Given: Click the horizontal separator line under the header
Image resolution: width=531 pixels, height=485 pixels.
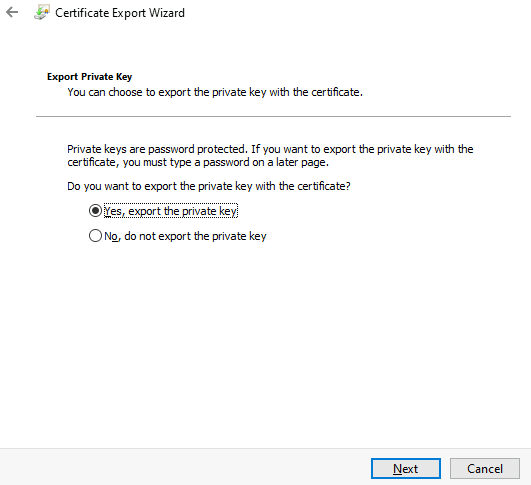Looking at the screenshot, I should pos(273,117).
